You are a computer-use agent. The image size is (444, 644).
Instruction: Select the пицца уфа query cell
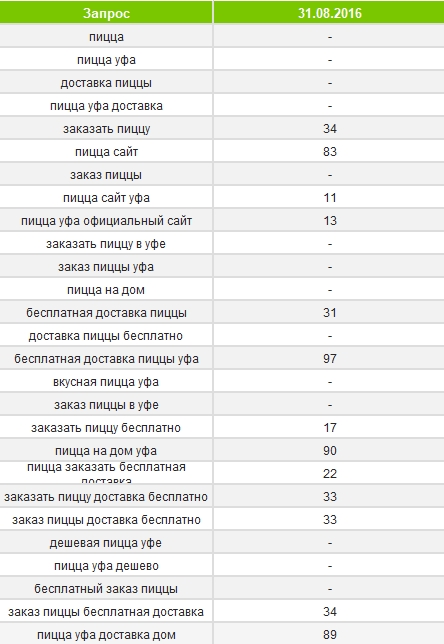106,60
